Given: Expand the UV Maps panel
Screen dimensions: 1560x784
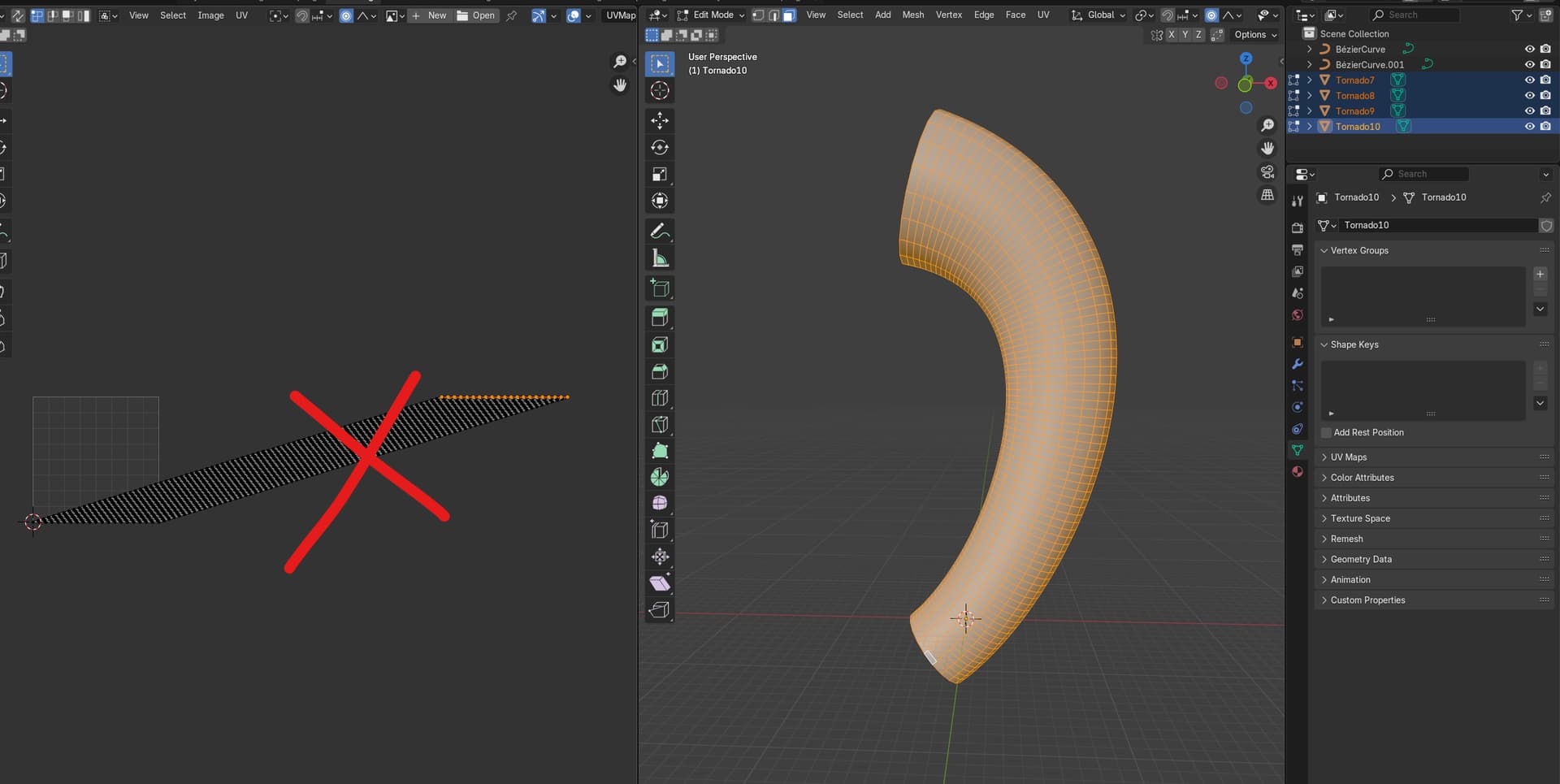Looking at the screenshot, I should (1349, 457).
